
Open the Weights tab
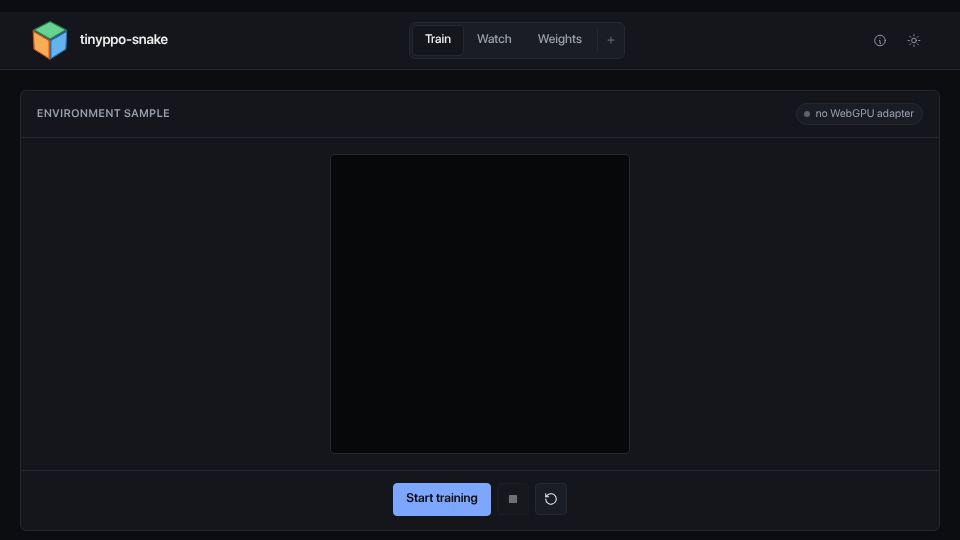pos(560,39)
